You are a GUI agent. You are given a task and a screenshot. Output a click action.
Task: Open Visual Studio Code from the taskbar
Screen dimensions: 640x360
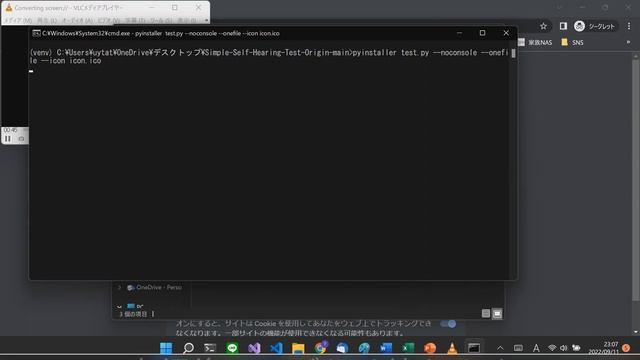click(x=276, y=348)
